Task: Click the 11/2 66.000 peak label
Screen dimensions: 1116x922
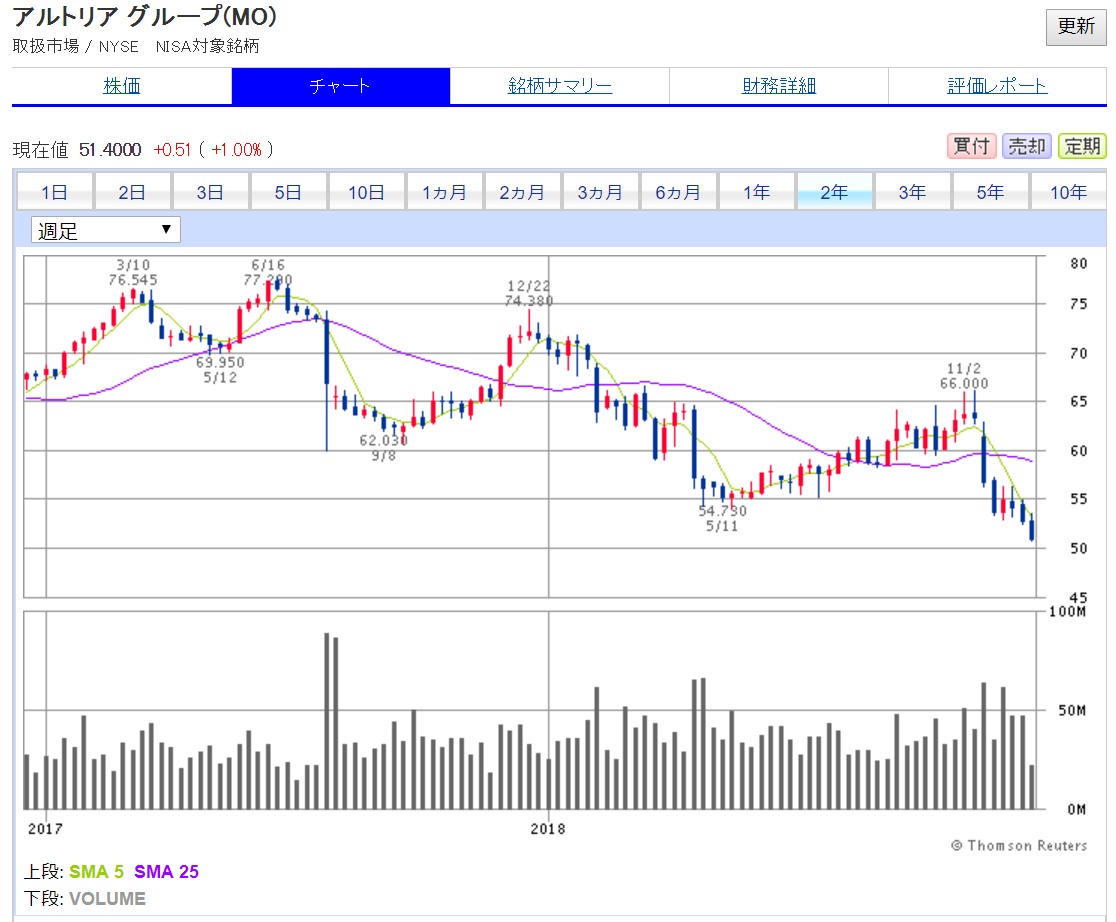Action: click(x=964, y=376)
